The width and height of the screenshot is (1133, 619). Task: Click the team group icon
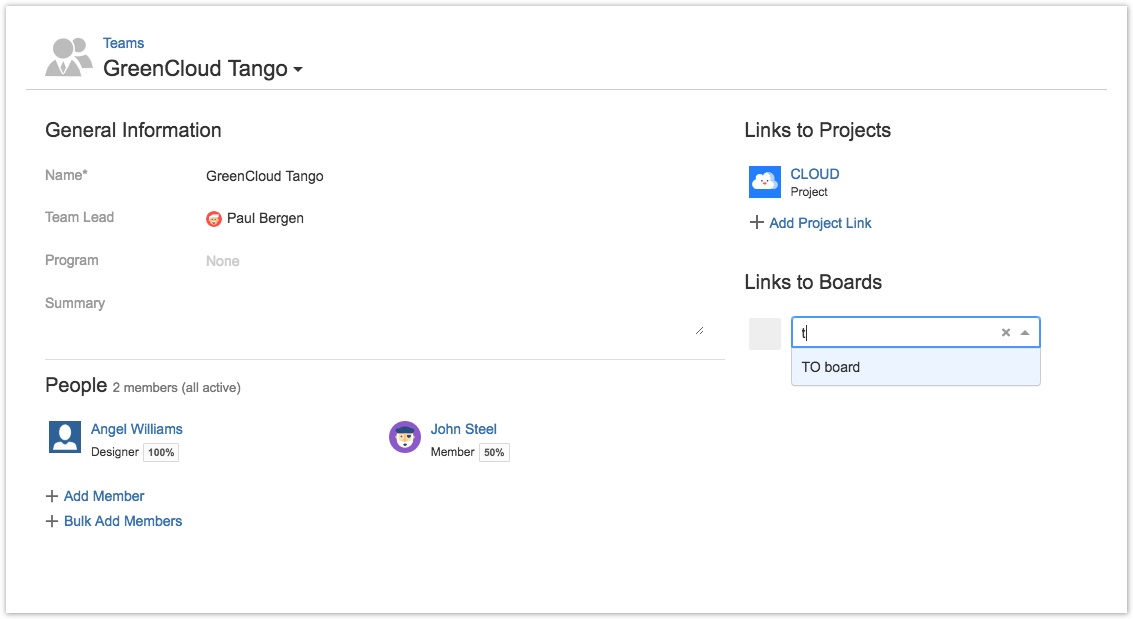68,57
